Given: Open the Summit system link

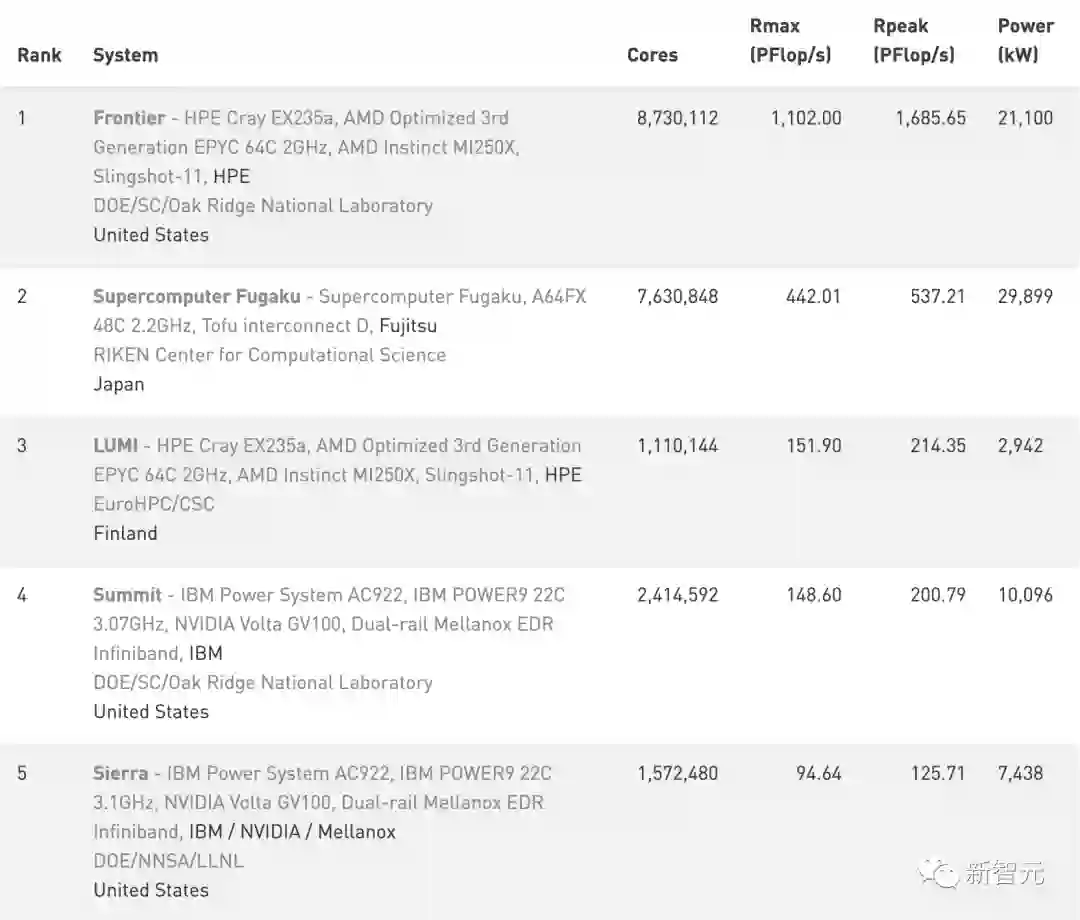Looking at the screenshot, I should pyautogui.click(x=127, y=595).
